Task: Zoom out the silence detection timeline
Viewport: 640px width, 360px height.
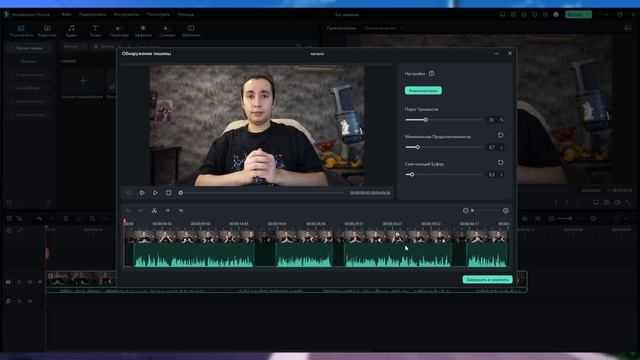Action: [x=465, y=211]
